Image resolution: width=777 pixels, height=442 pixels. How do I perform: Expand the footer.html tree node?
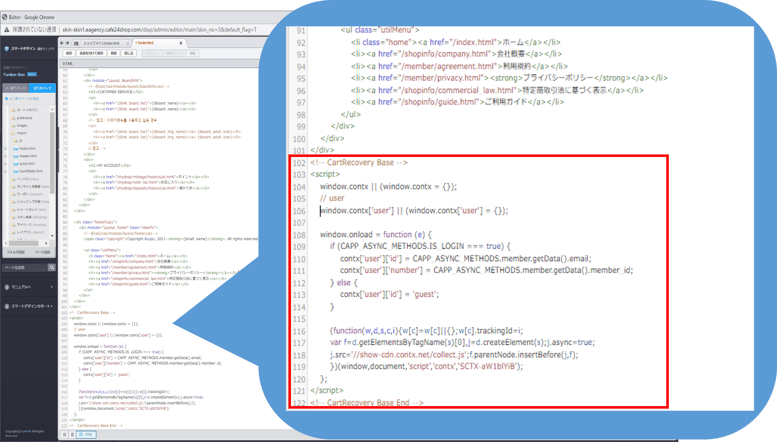tap(5, 149)
